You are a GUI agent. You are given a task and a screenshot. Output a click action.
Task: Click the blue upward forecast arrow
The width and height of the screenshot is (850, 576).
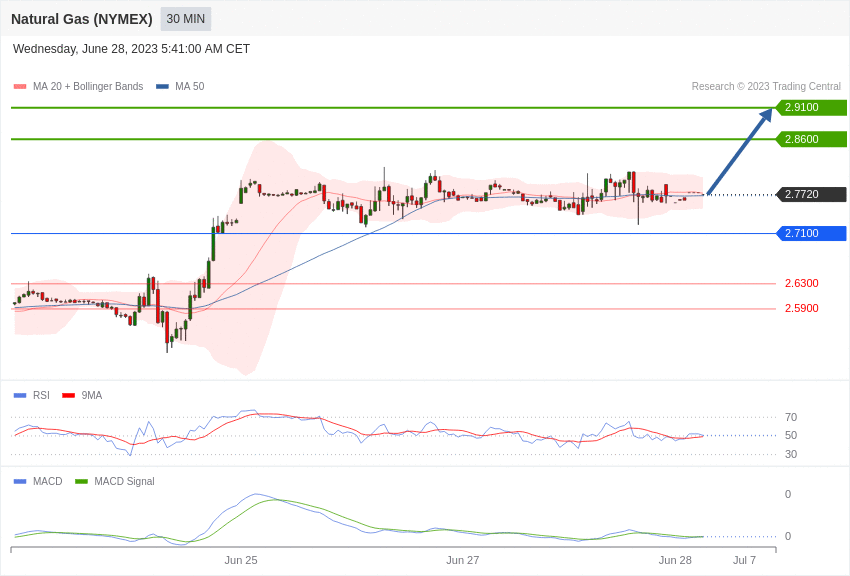739,151
